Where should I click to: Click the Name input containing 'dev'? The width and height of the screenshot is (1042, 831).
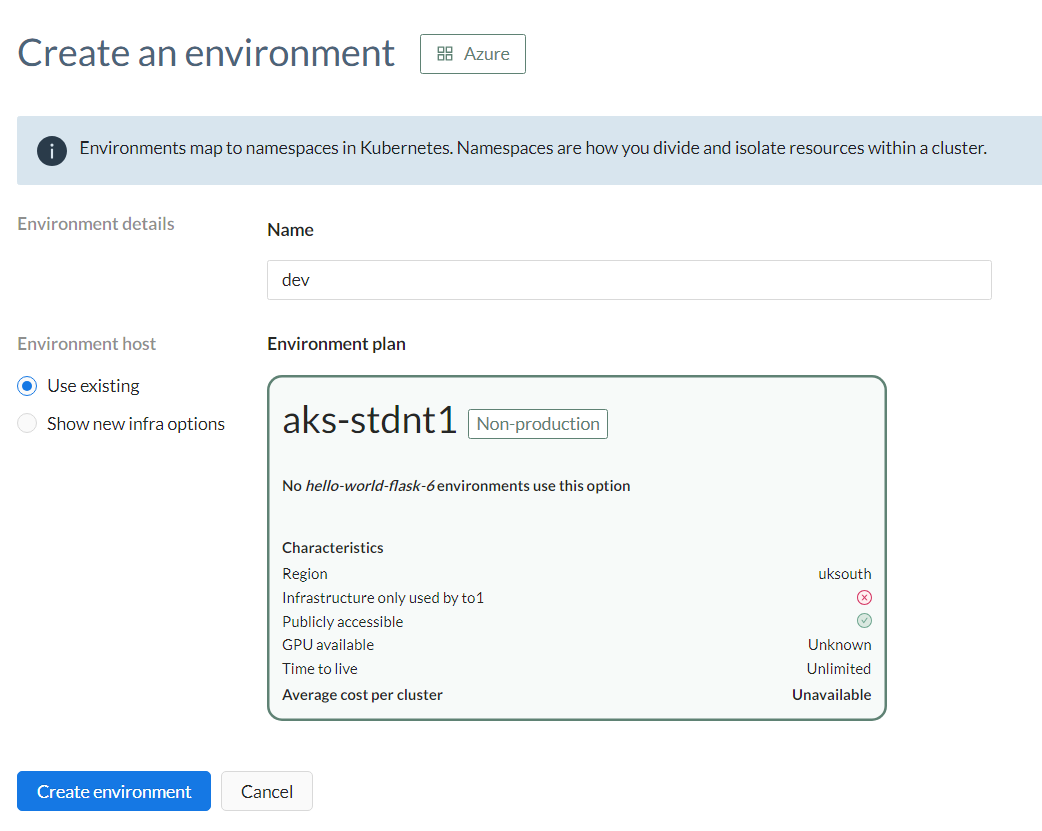(x=628, y=279)
